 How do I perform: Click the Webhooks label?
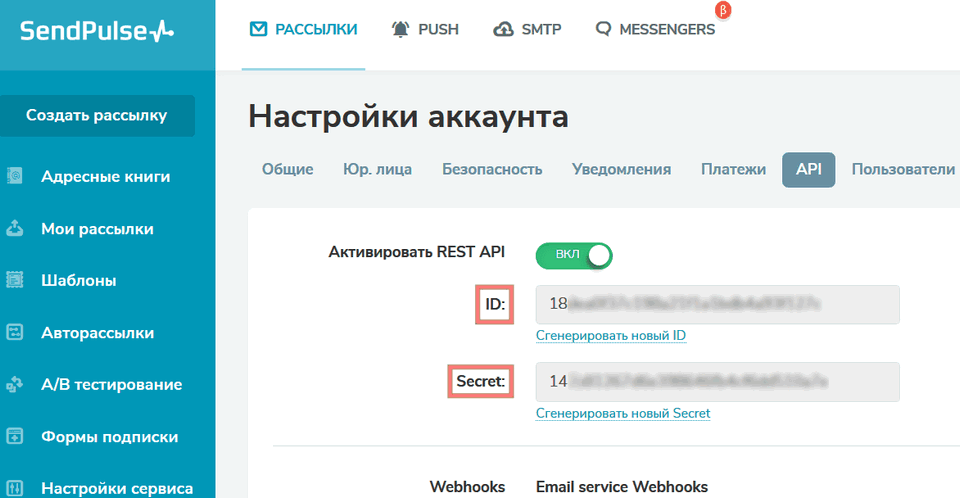(467, 487)
